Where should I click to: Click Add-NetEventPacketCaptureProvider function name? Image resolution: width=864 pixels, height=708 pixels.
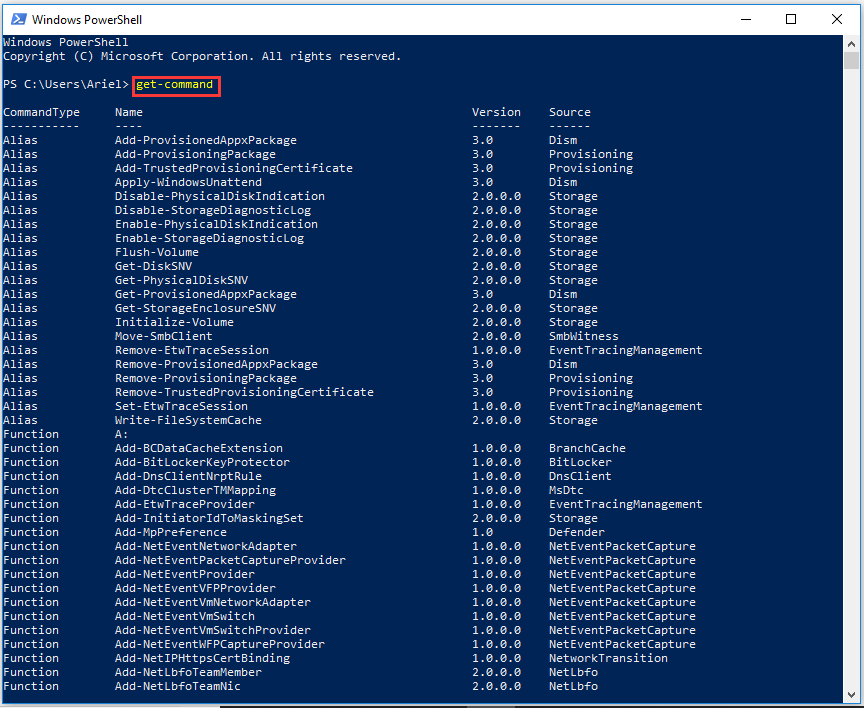pyautogui.click(x=230, y=560)
